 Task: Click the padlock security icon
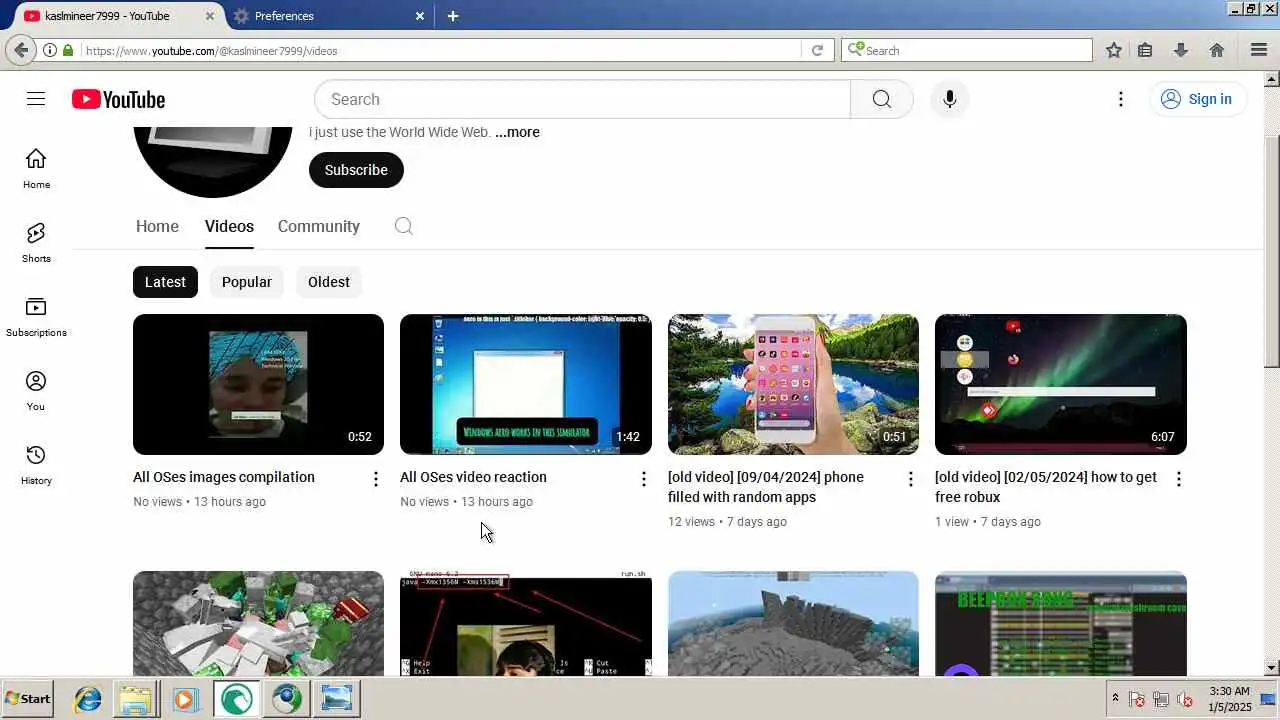68,50
